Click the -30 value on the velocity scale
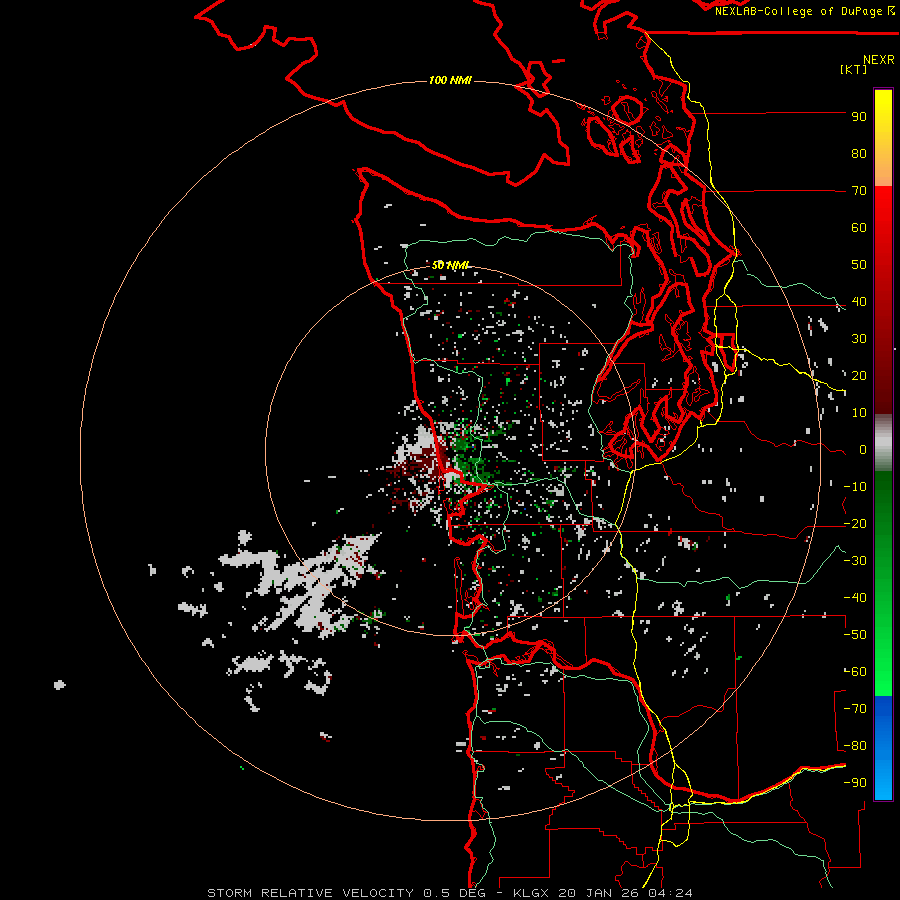The width and height of the screenshot is (900, 900). 855,561
